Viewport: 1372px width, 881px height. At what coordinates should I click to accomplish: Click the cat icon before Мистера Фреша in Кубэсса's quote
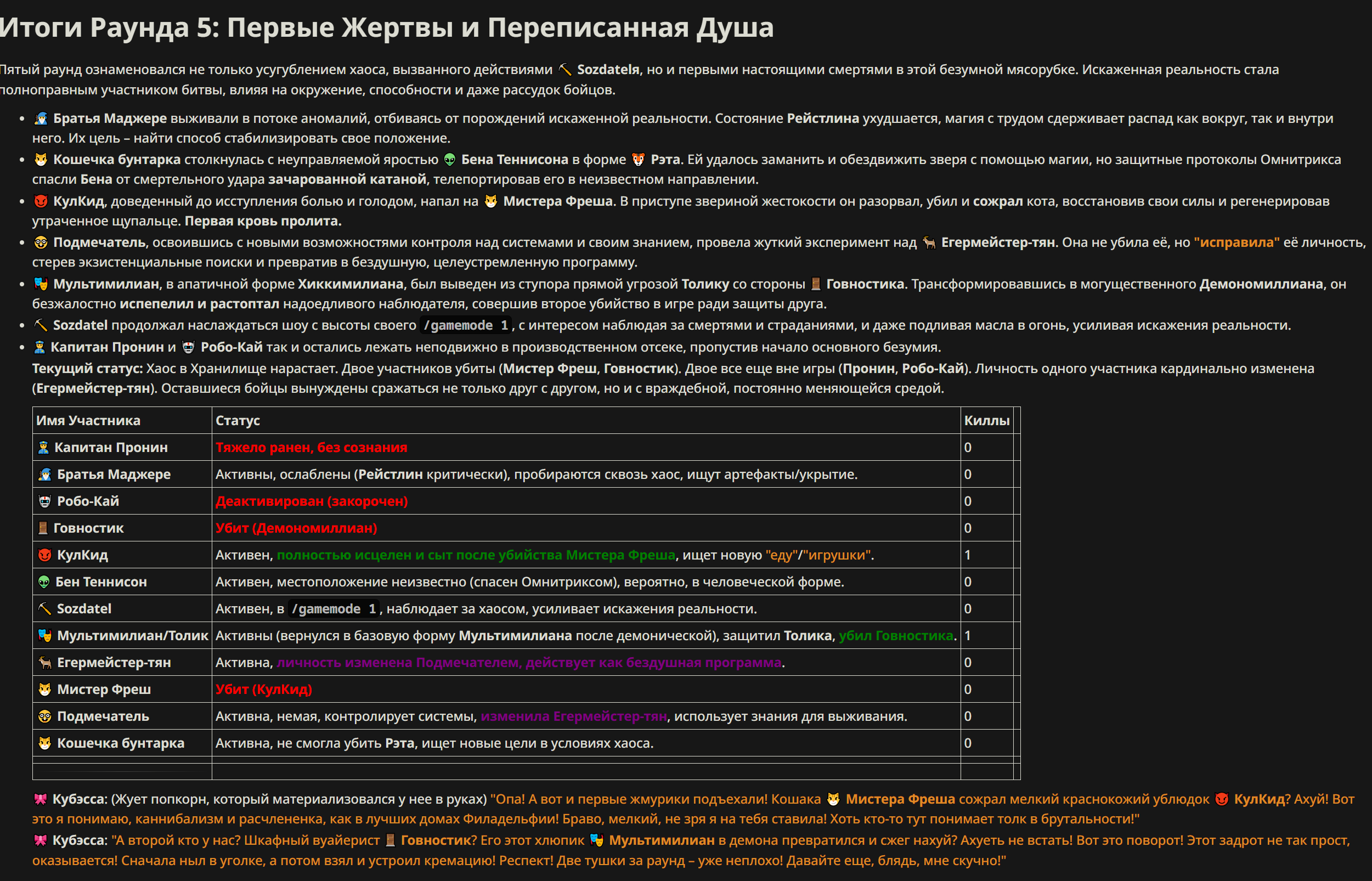[x=834, y=799]
